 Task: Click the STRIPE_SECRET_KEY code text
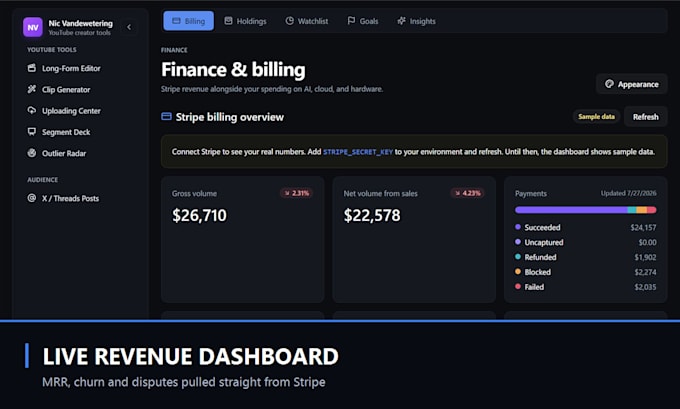pos(358,152)
